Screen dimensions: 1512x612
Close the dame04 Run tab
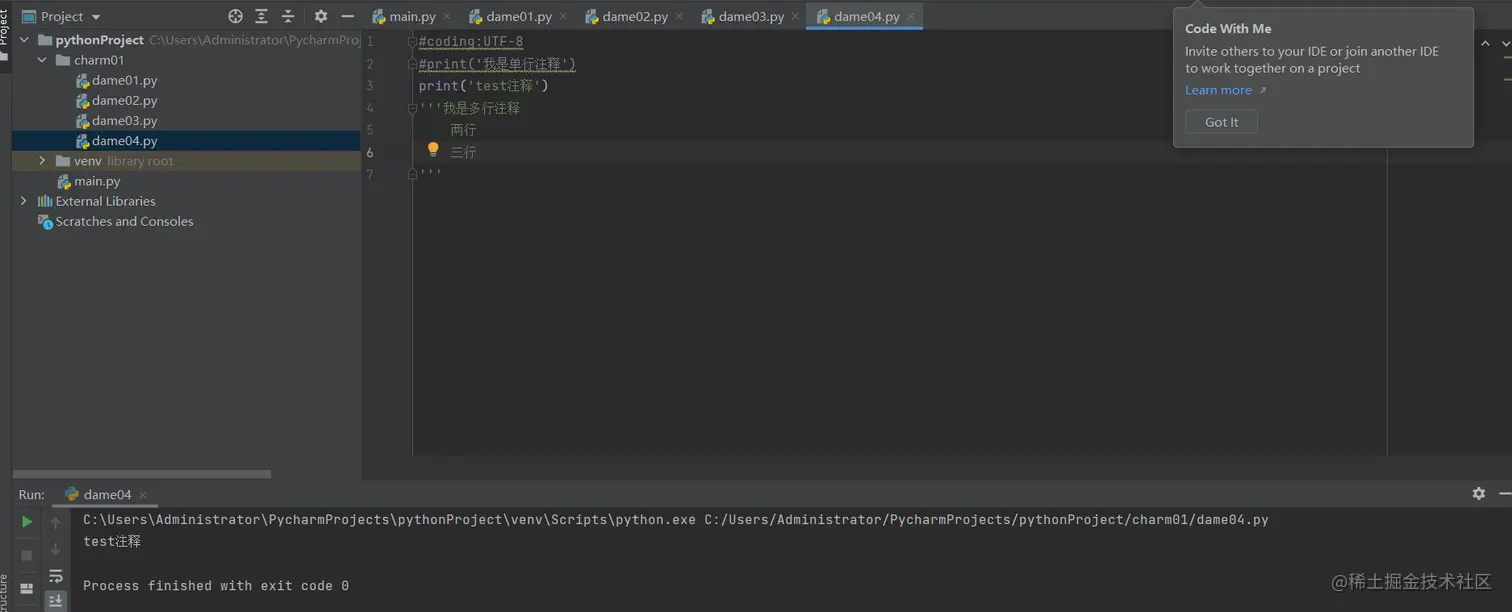pos(143,495)
